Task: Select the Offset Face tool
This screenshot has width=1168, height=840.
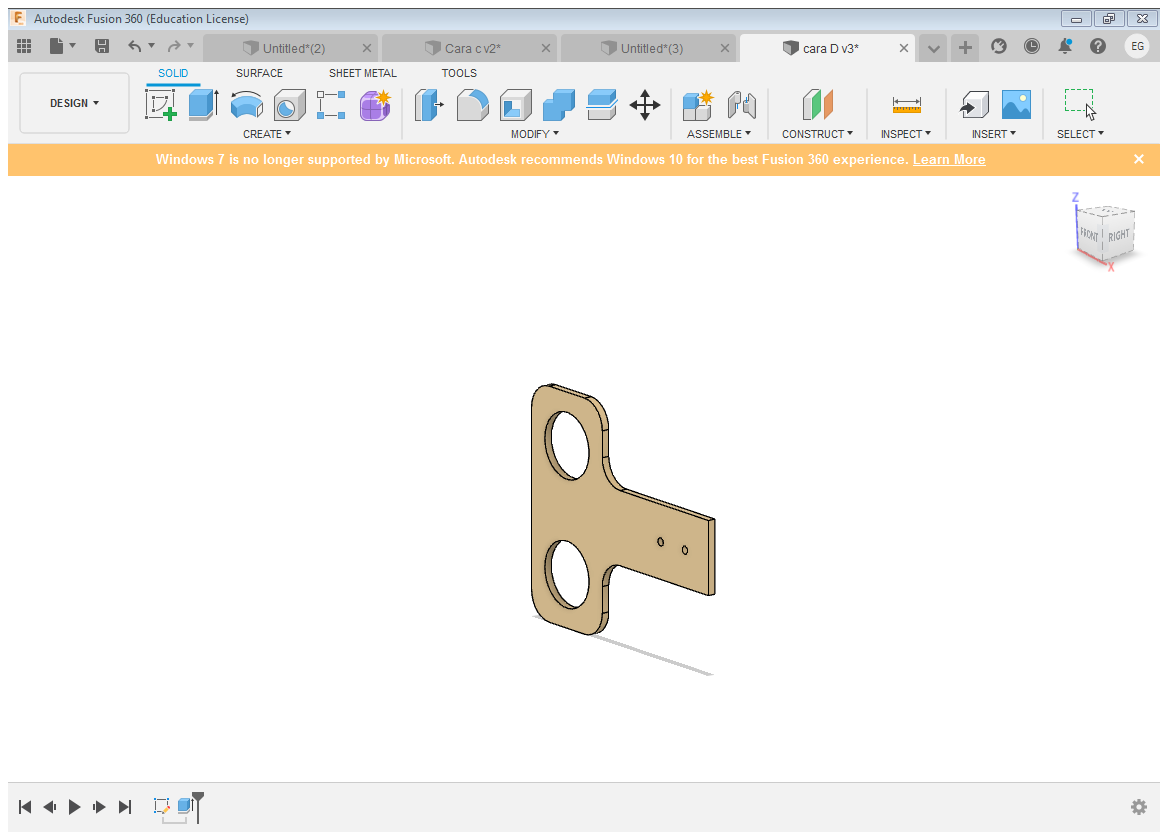Action: (x=602, y=105)
